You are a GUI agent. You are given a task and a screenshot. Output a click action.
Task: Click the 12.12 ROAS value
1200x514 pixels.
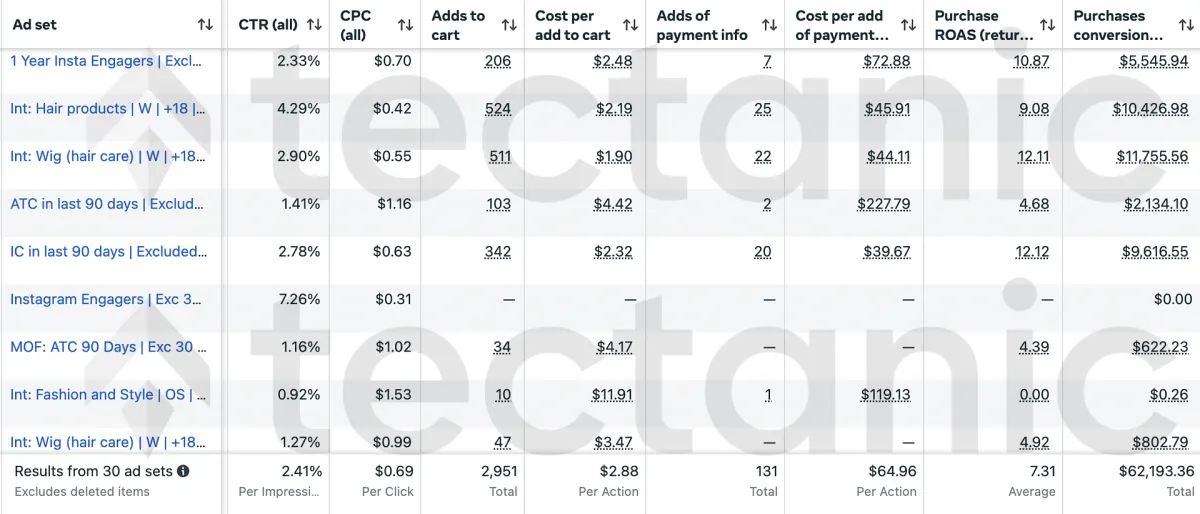pyautogui.click(x=1032, y=252)
